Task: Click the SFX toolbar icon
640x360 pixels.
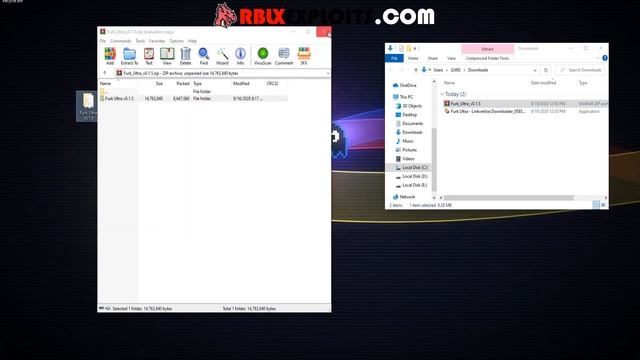Action: click(x=304, y=56)
